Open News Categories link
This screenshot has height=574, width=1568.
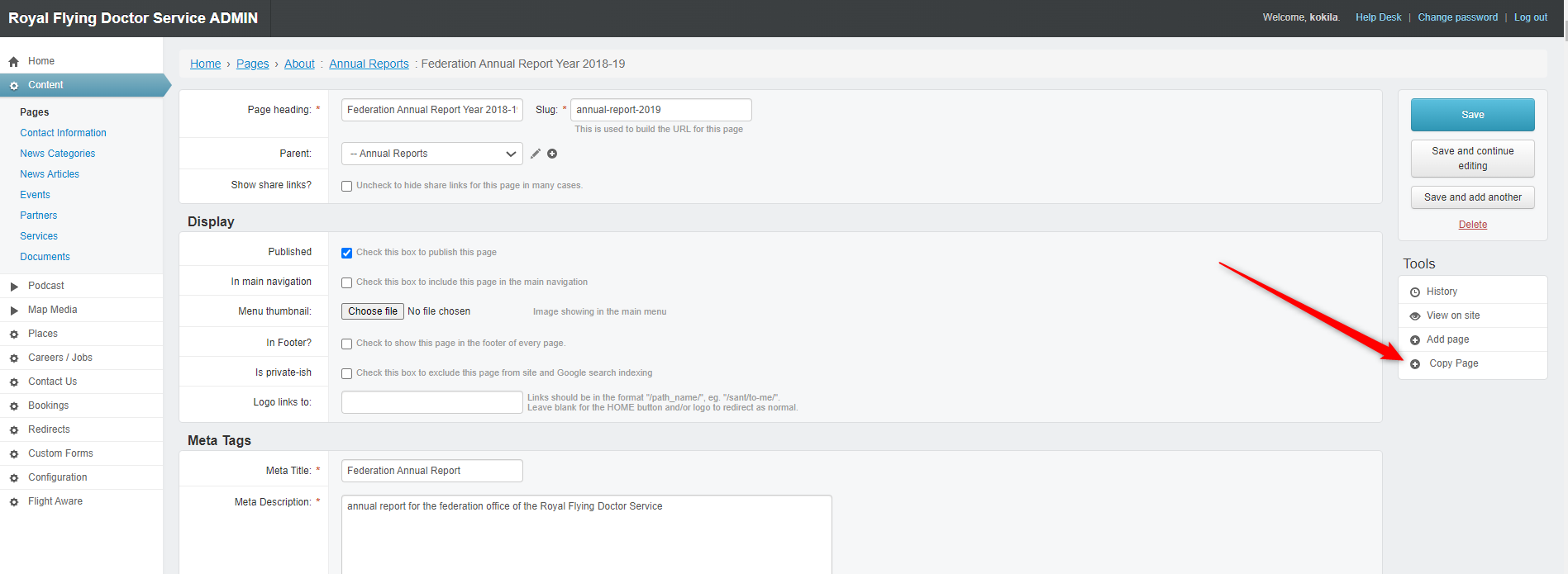[57, 154]
